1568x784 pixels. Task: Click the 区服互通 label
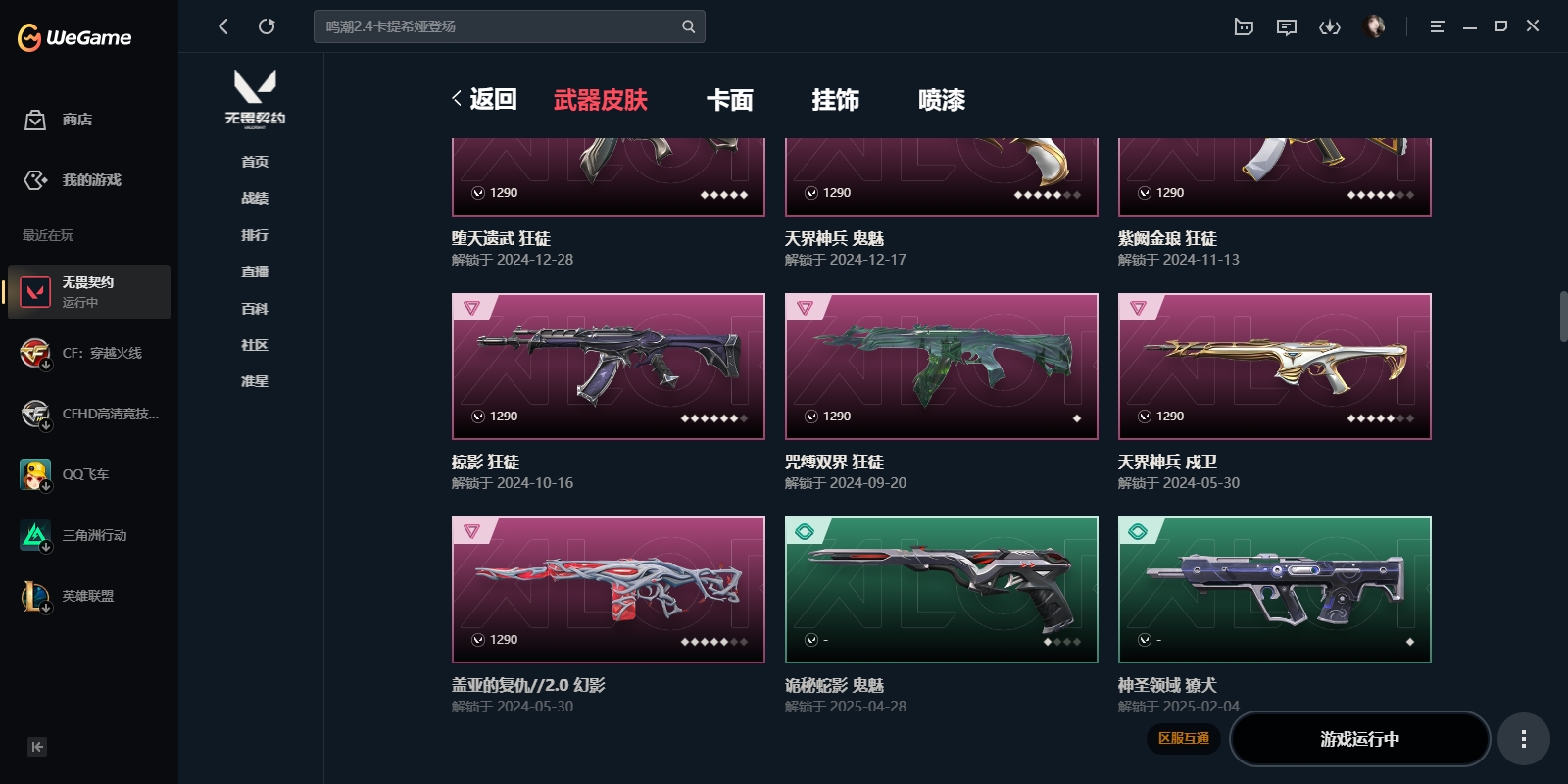coord(1184,738)
